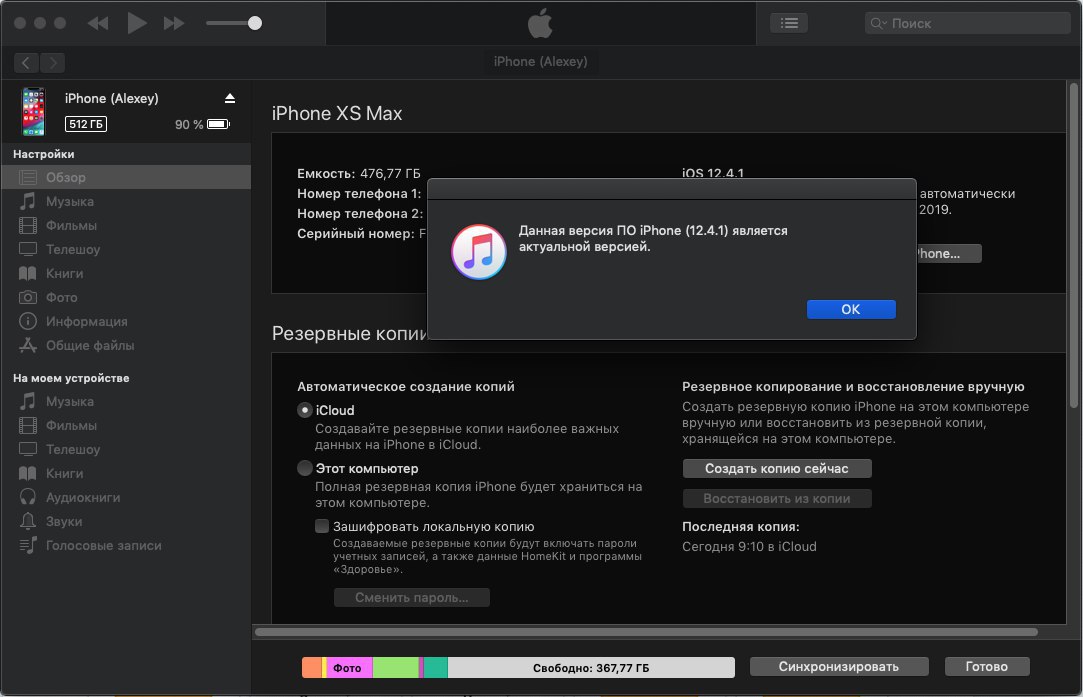Viewport: 1083px width, 697px height.
Task: Click Восстановить из копии button
Action: 777,498
